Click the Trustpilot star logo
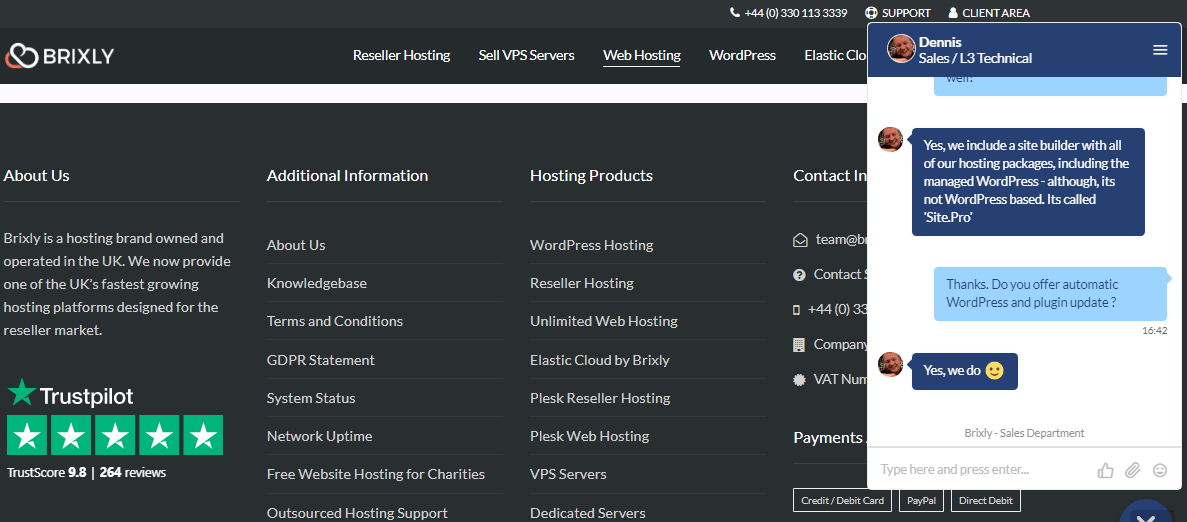The image size is (1187, 522). click(x=21, y=393)
